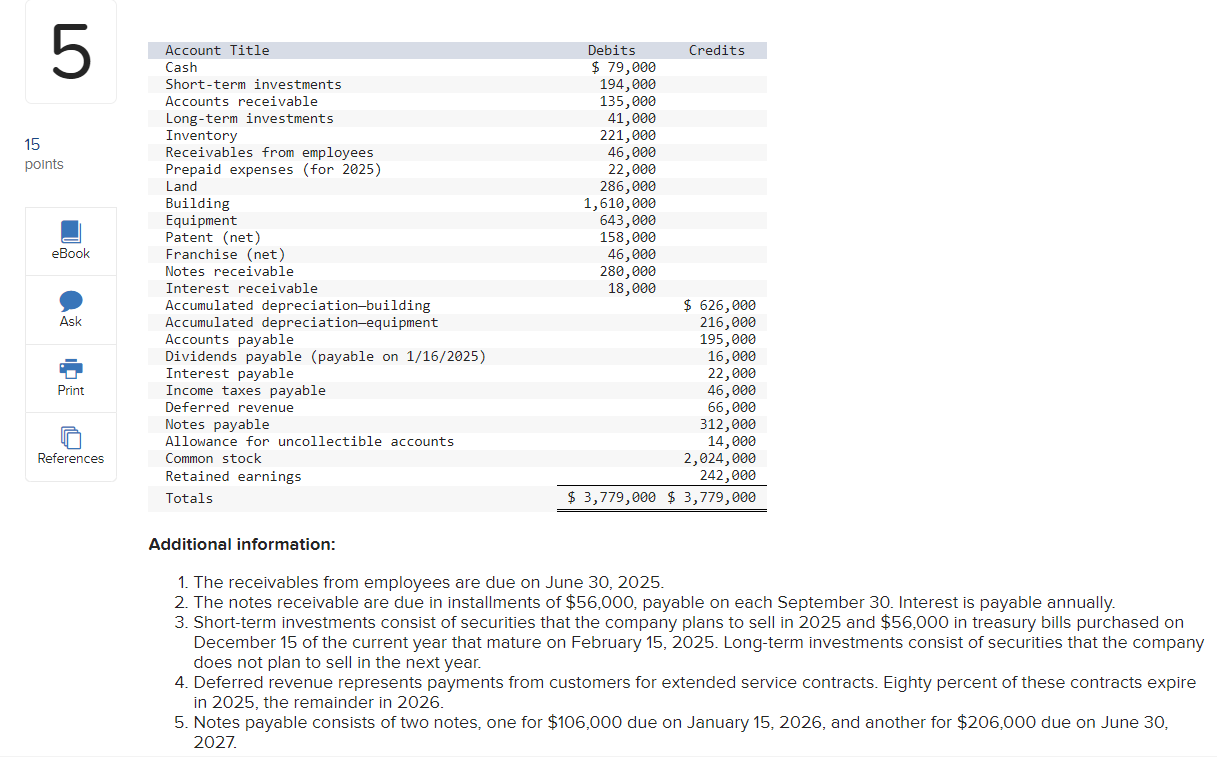
Task: Click the 2,024,000 common stock value
Action: [x=720, y=458]
